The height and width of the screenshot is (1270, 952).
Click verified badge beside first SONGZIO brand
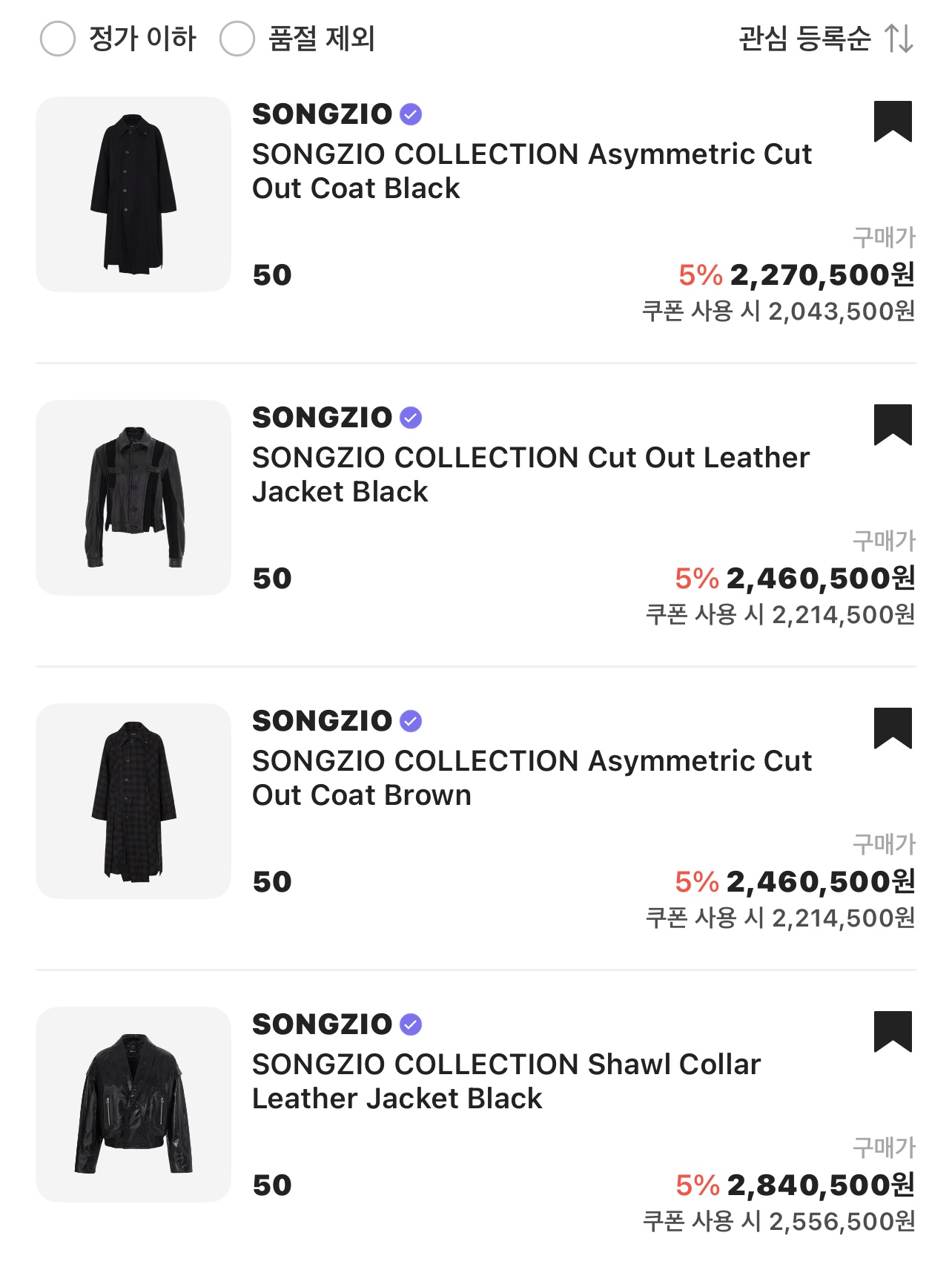click(411, 114)
